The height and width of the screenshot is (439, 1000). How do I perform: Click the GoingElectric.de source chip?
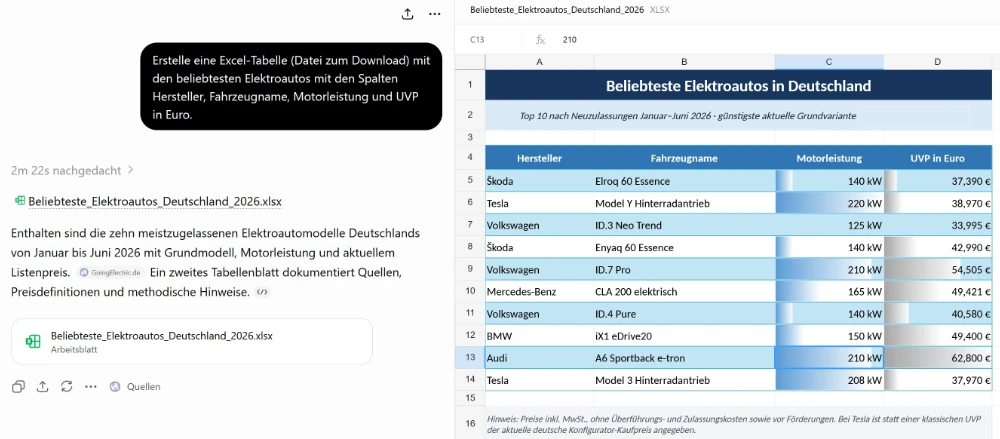coord(109,272)
